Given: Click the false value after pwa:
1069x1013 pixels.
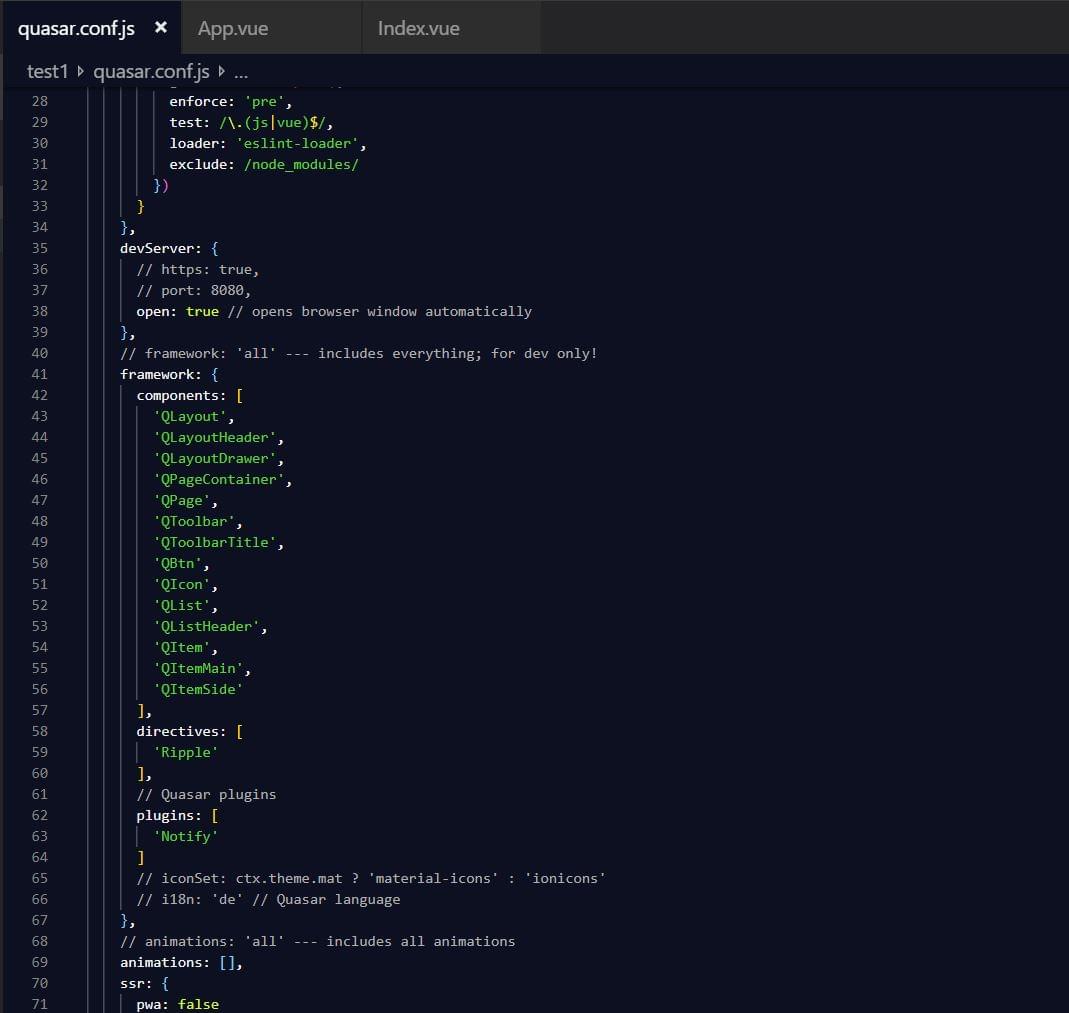Looking at the screenshot, I should click(x=198, y=1004).
